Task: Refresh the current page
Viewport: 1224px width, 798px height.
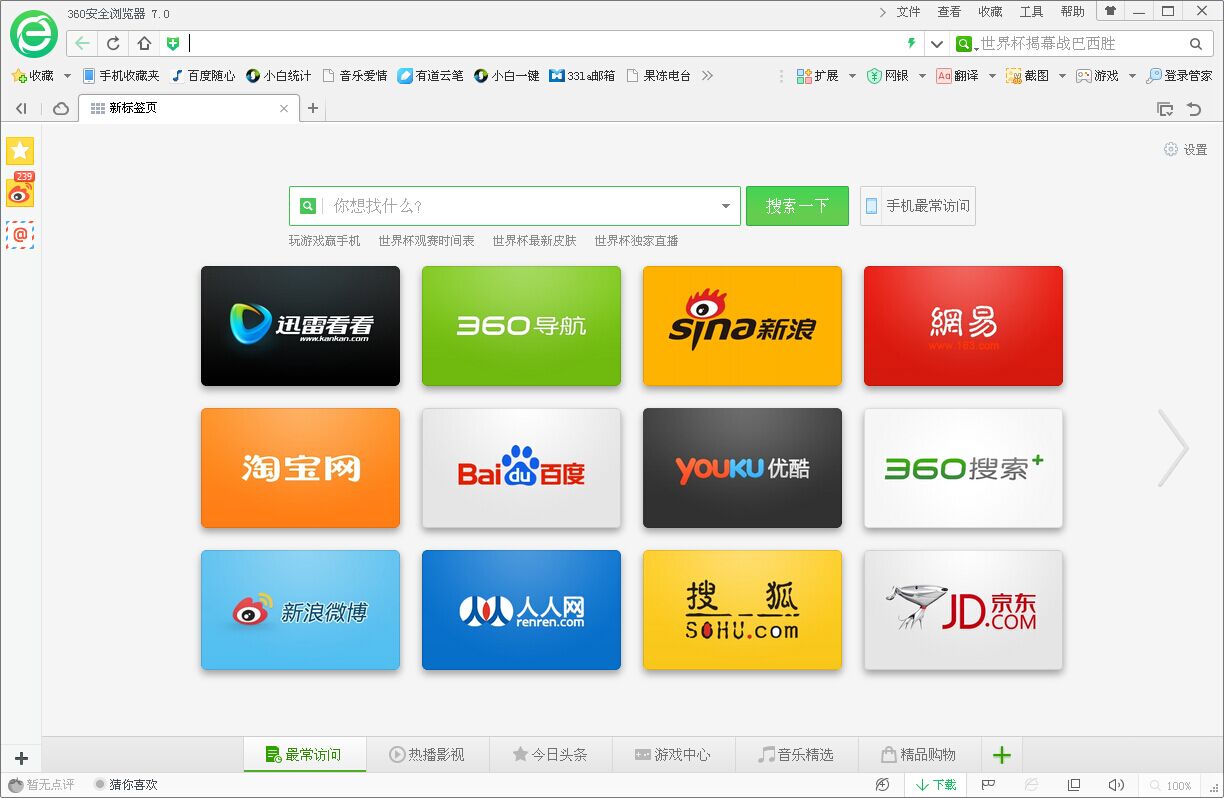Action: 112,43
